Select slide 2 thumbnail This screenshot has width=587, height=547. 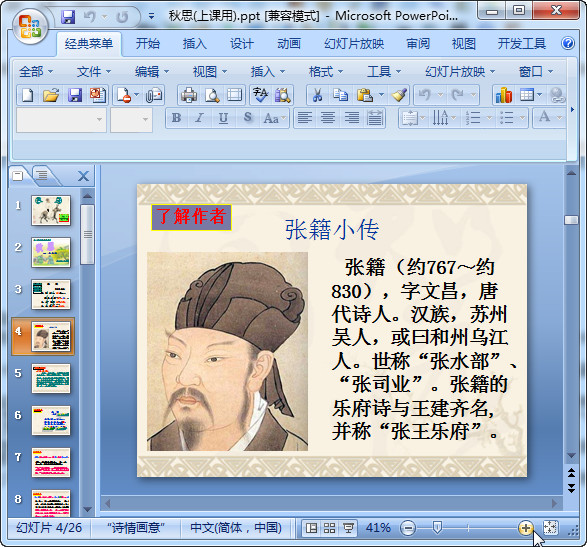coord(51,252)
